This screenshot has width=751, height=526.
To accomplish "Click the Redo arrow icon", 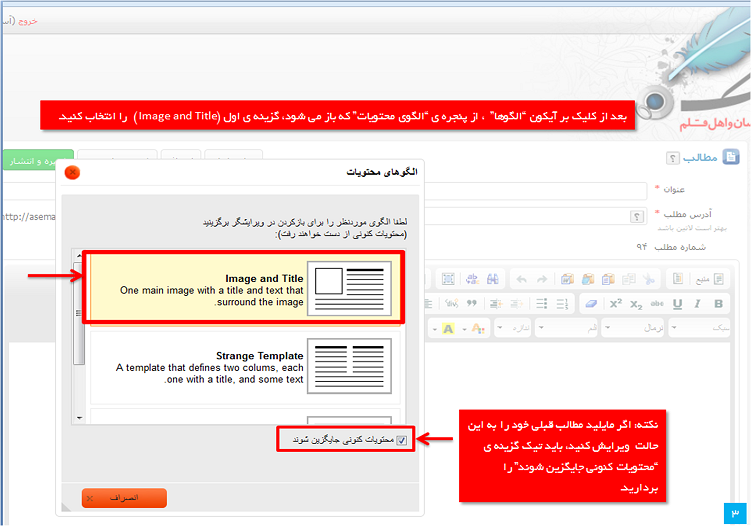I will tap(542, 279).
